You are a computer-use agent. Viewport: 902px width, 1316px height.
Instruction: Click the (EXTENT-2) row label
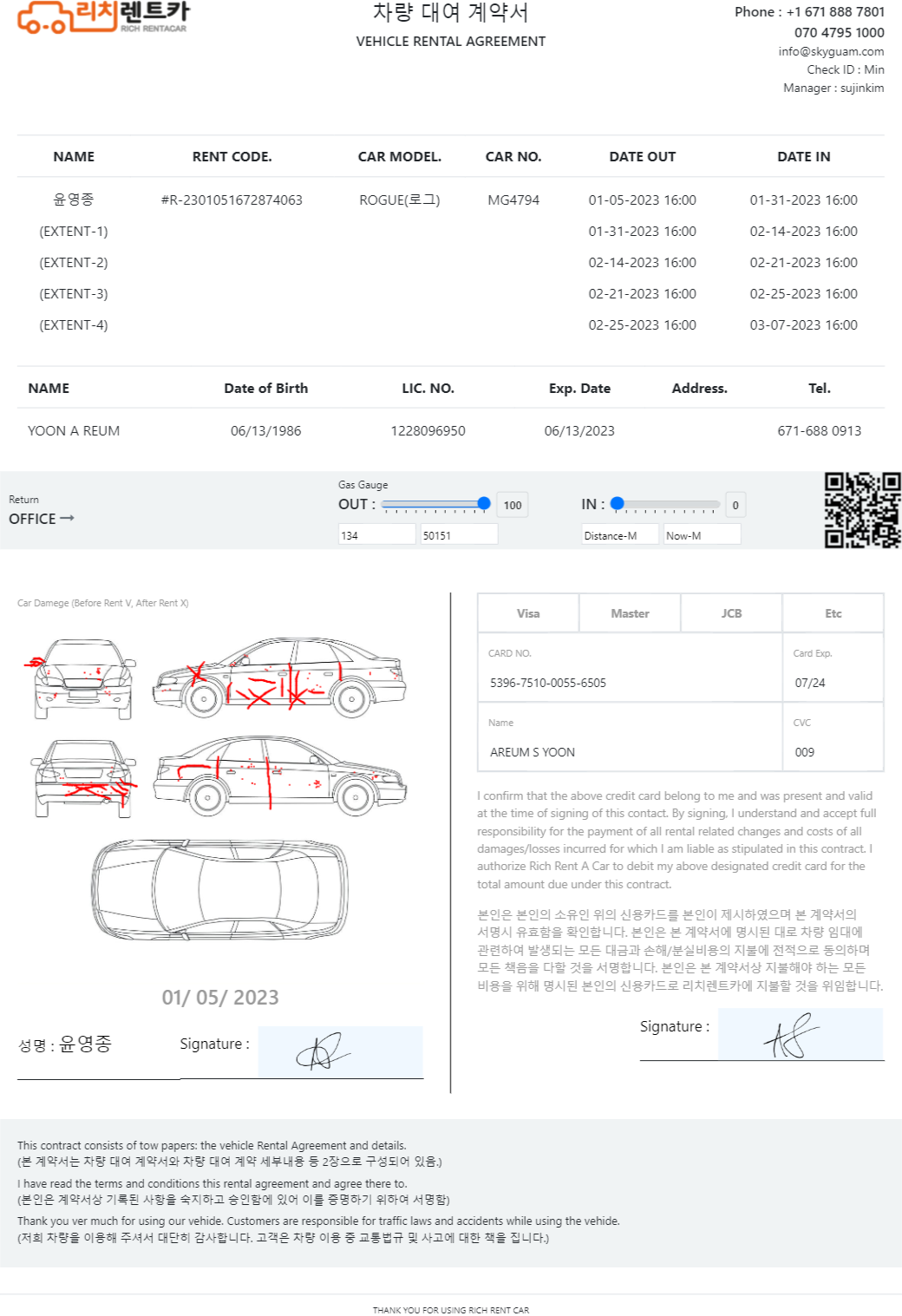tap(74, 262)
